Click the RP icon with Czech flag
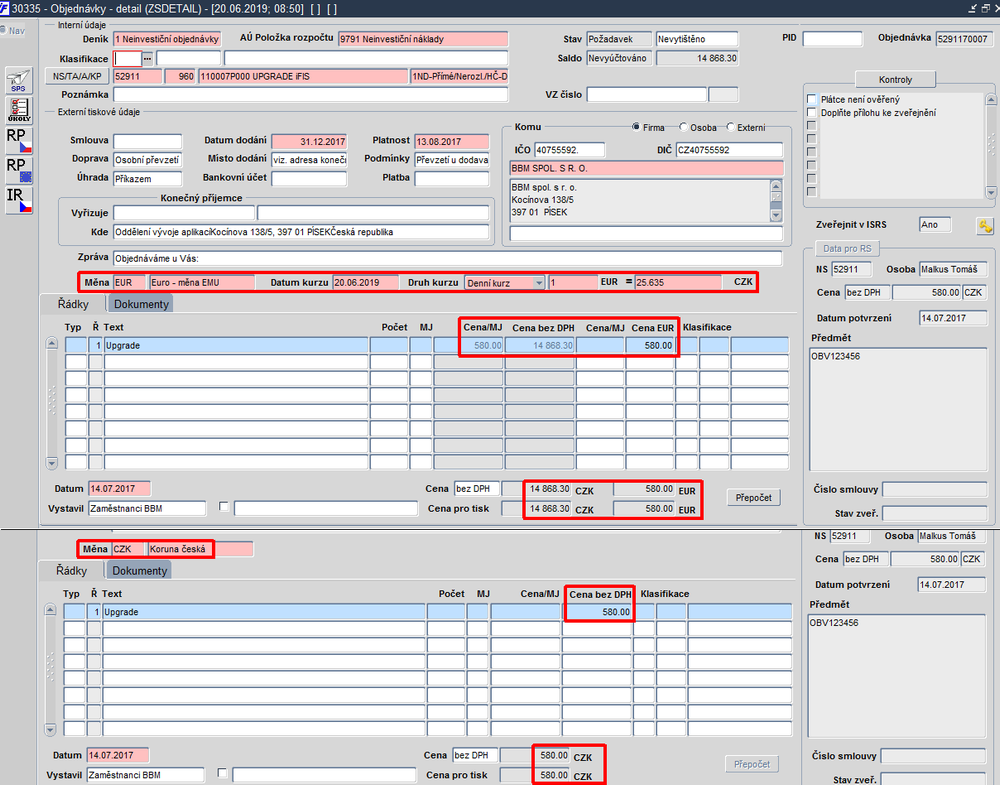 (x=18, y=140)
